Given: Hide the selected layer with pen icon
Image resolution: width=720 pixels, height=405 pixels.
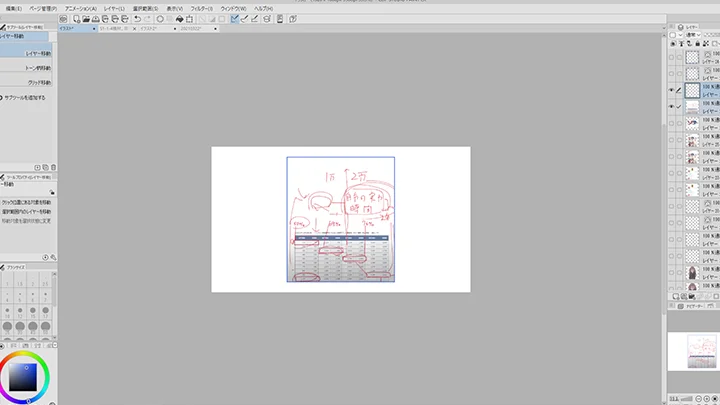Looking at the screenshot, I should click(671, 90).
